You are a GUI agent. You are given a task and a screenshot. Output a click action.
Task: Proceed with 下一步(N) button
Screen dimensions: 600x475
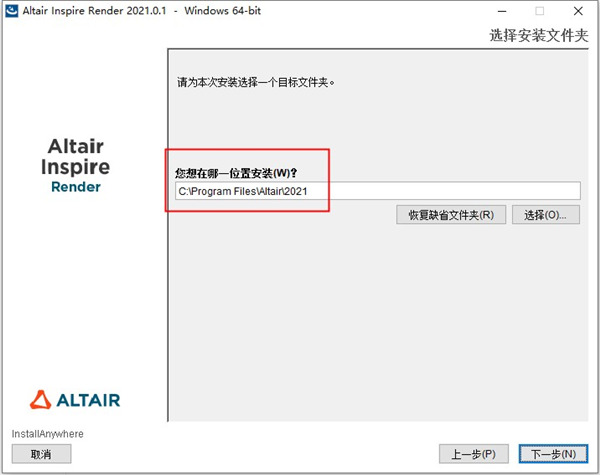[x=552, y=454]
